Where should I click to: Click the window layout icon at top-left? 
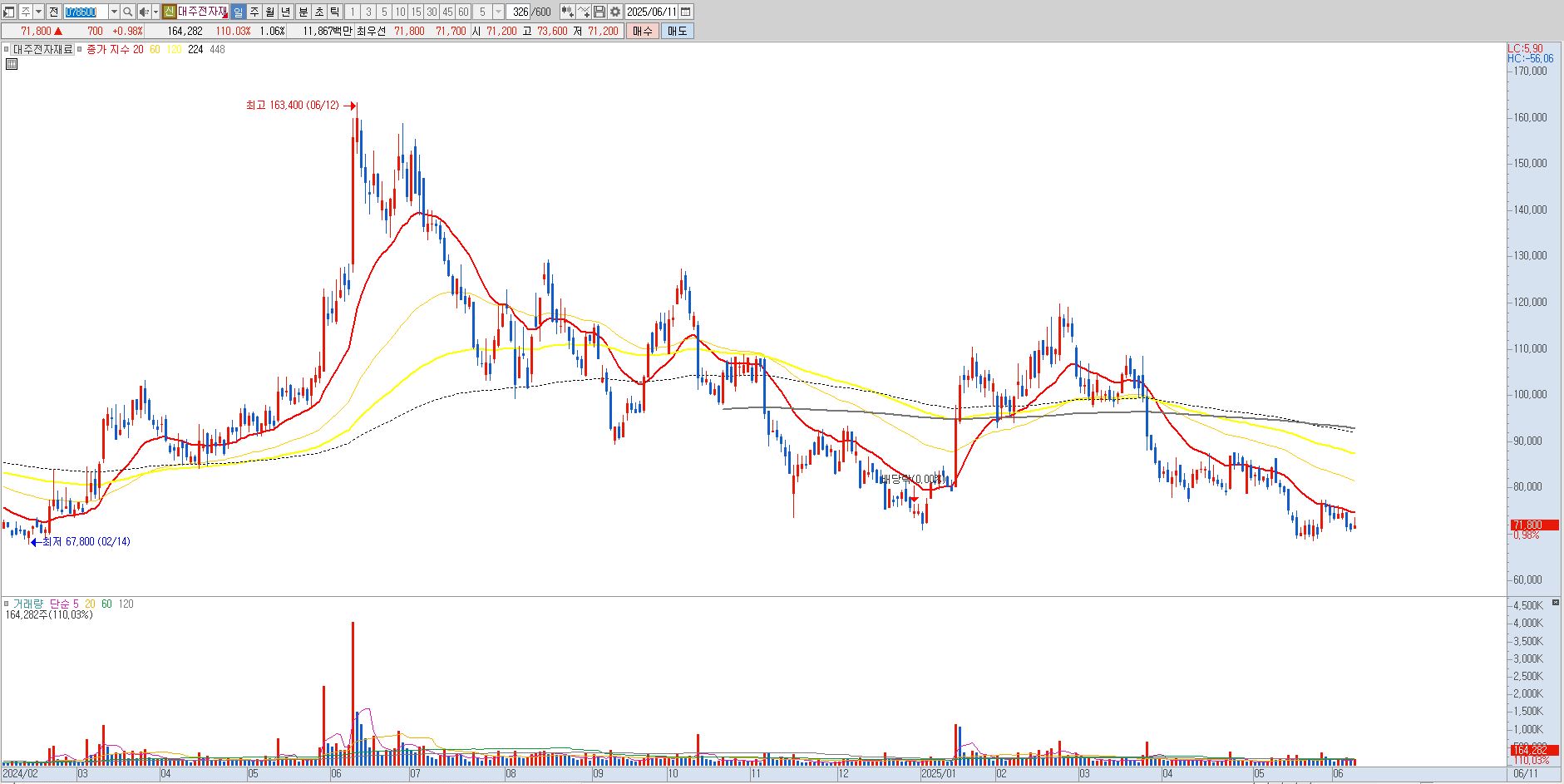8,12
